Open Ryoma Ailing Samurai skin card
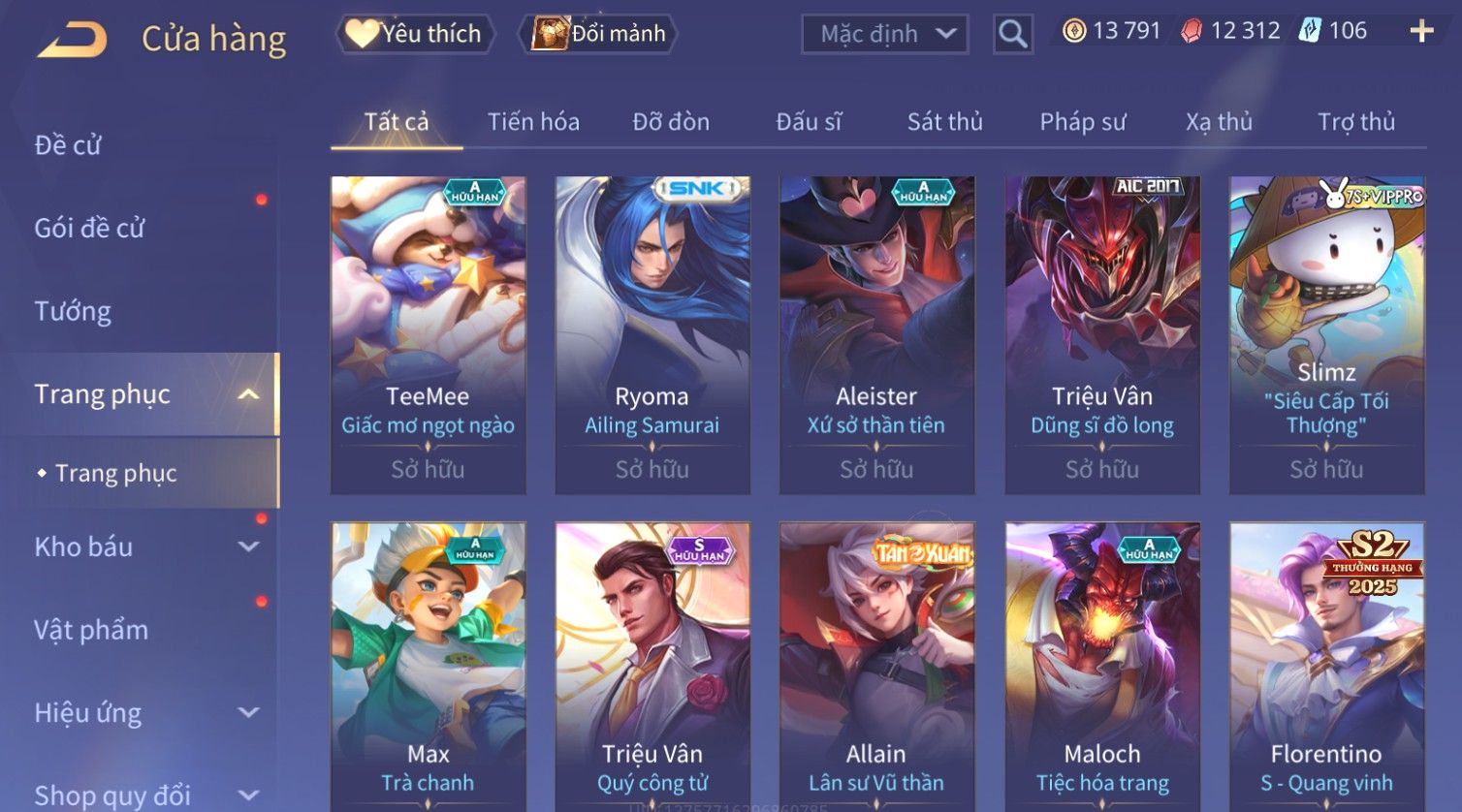The width and height of the screenshot is (1462, 812). click(652, 335)
